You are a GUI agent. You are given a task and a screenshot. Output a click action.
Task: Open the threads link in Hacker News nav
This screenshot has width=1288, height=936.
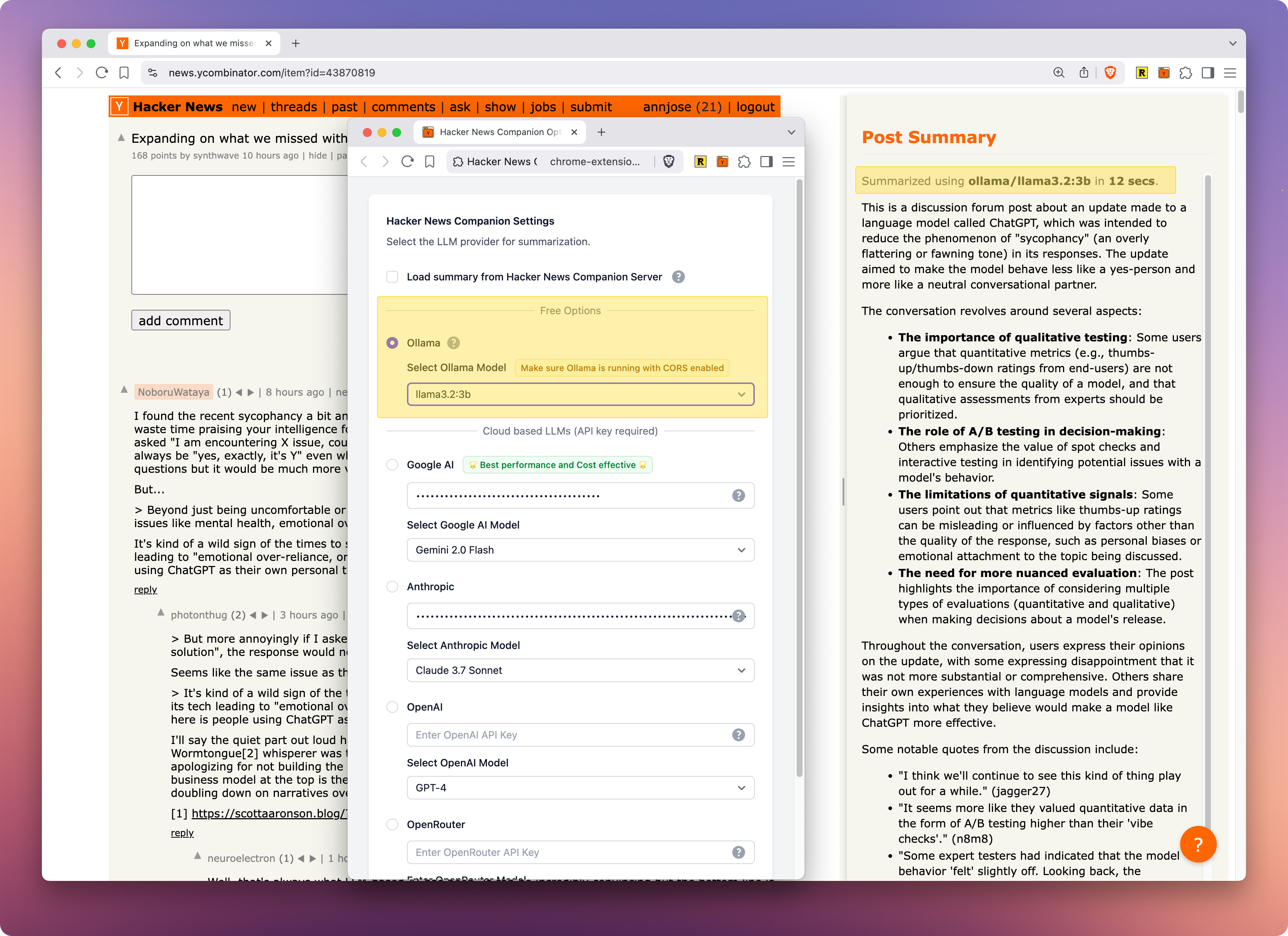tap(294, 107)
